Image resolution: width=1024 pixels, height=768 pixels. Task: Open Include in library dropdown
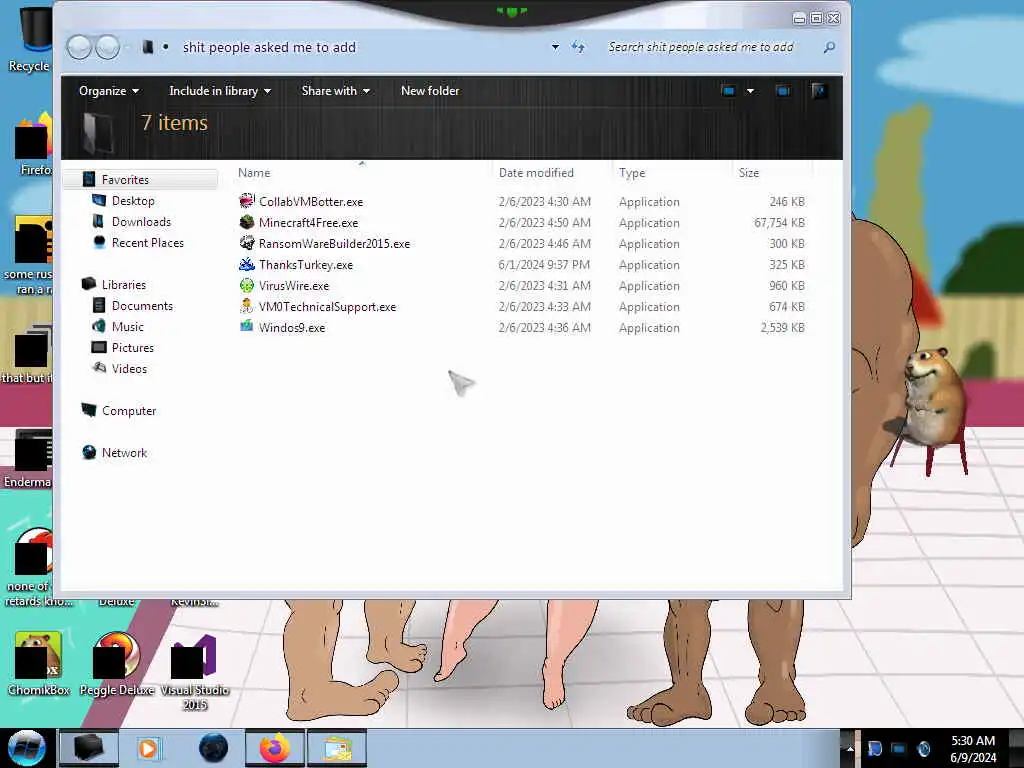pyautogui.click(x=220, y=91)
